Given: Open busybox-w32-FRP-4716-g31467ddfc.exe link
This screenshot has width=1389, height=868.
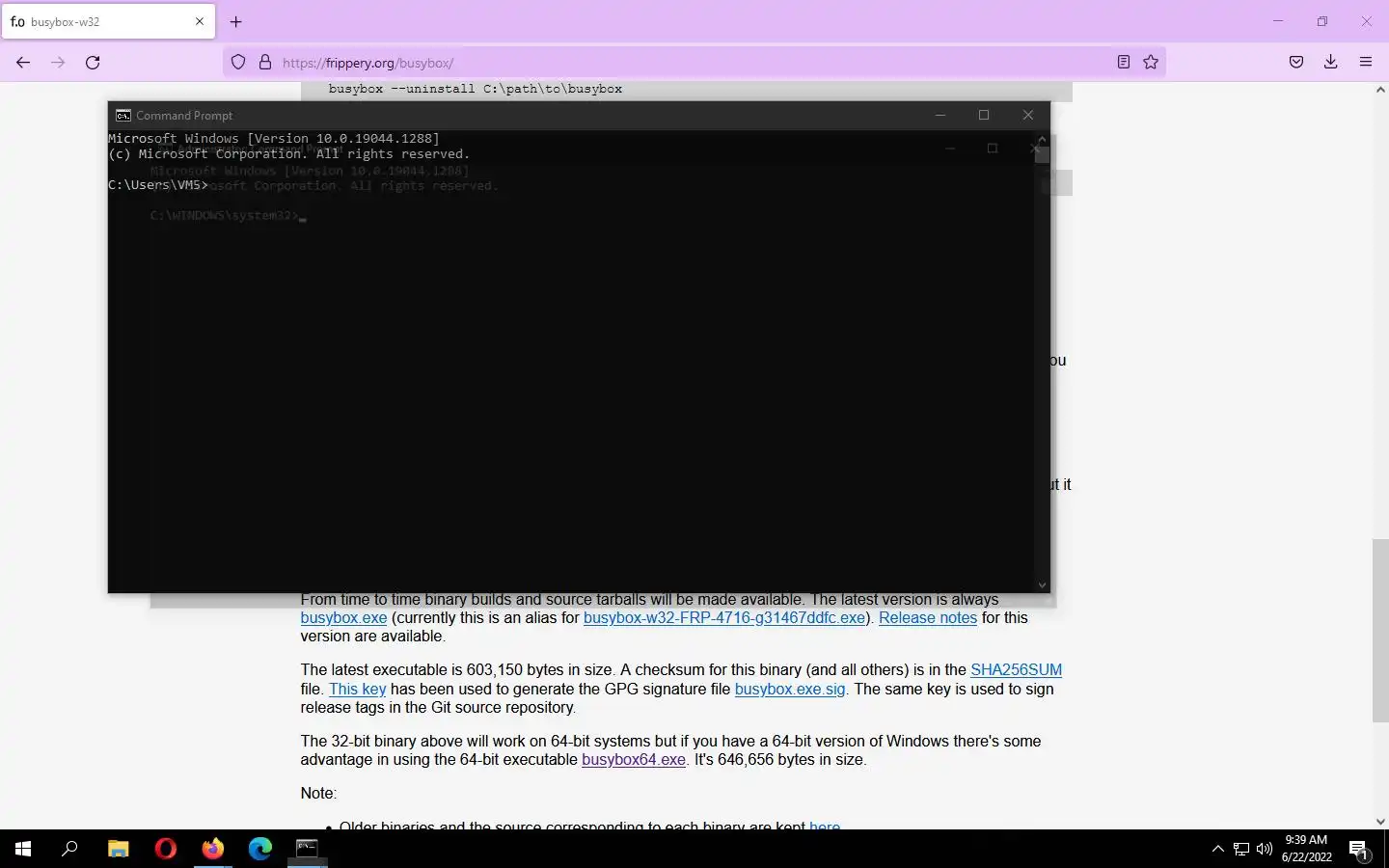Looking at the screenshot, I should [x=724, y=618].
